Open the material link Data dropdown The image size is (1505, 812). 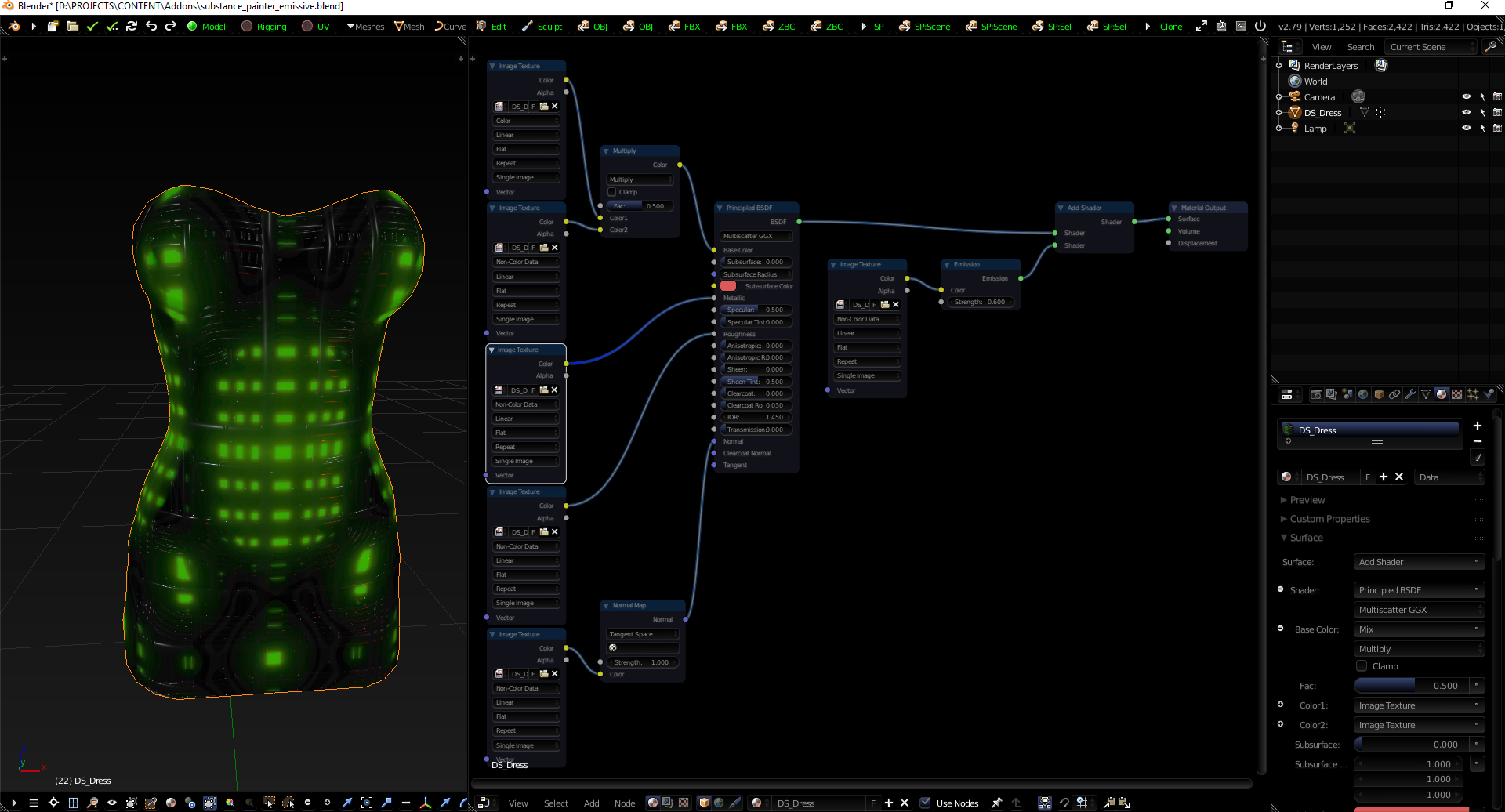coord(1449,477)
